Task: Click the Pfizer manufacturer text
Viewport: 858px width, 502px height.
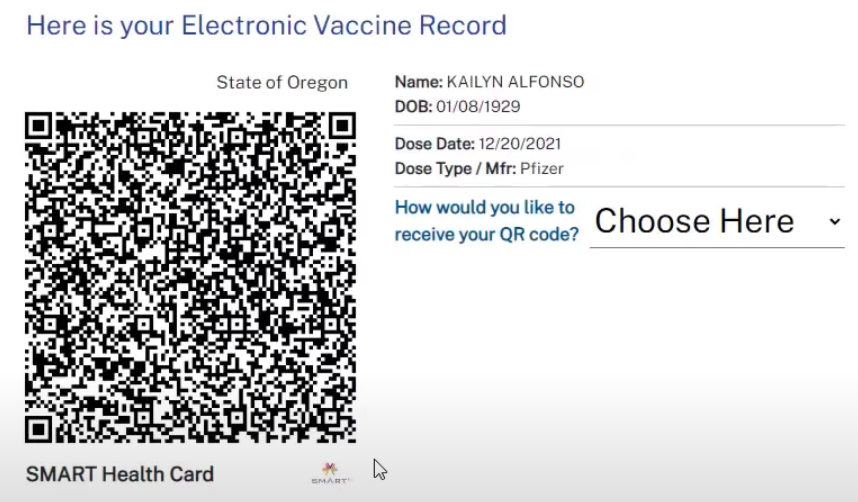Action: tap(542, 169)
